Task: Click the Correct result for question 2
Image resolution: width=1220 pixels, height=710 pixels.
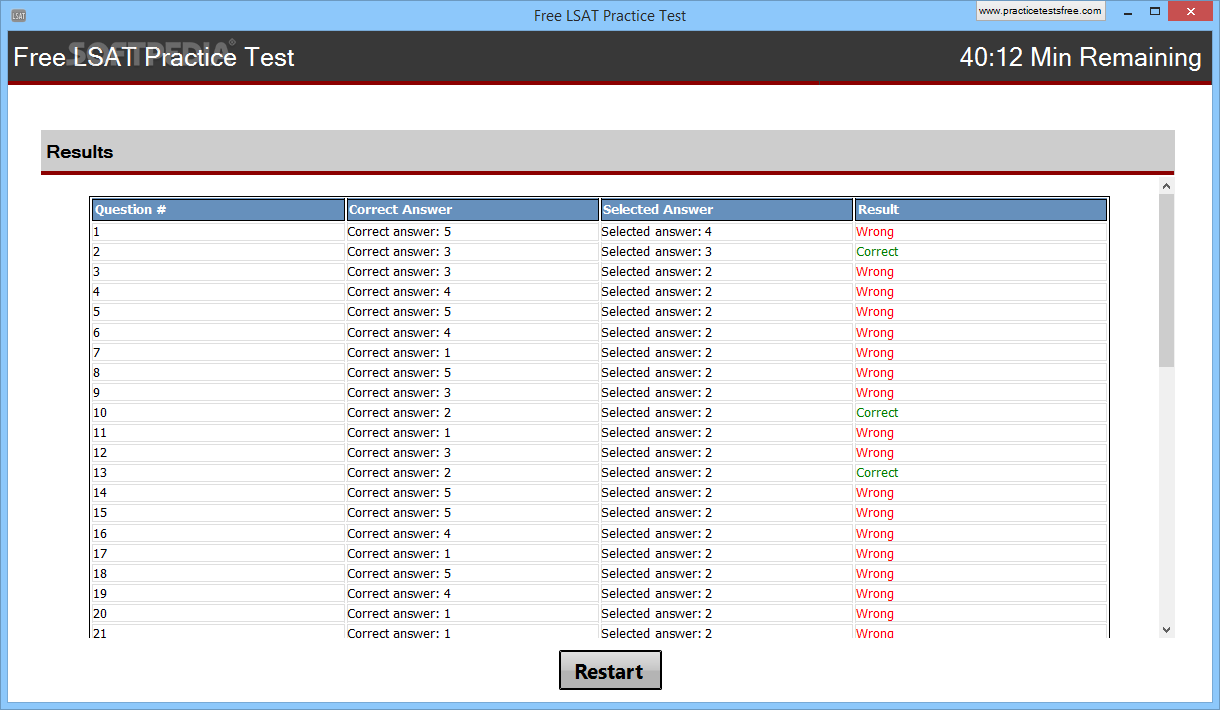Action: pyautogui.click(x=877, y=252)
